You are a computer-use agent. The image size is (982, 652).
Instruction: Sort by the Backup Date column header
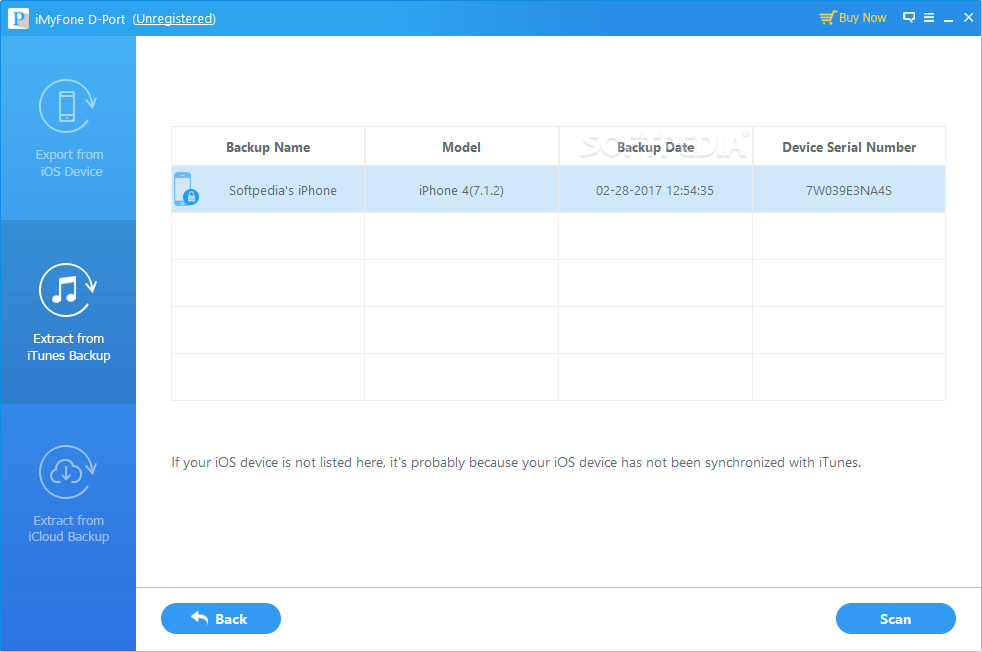655,147
